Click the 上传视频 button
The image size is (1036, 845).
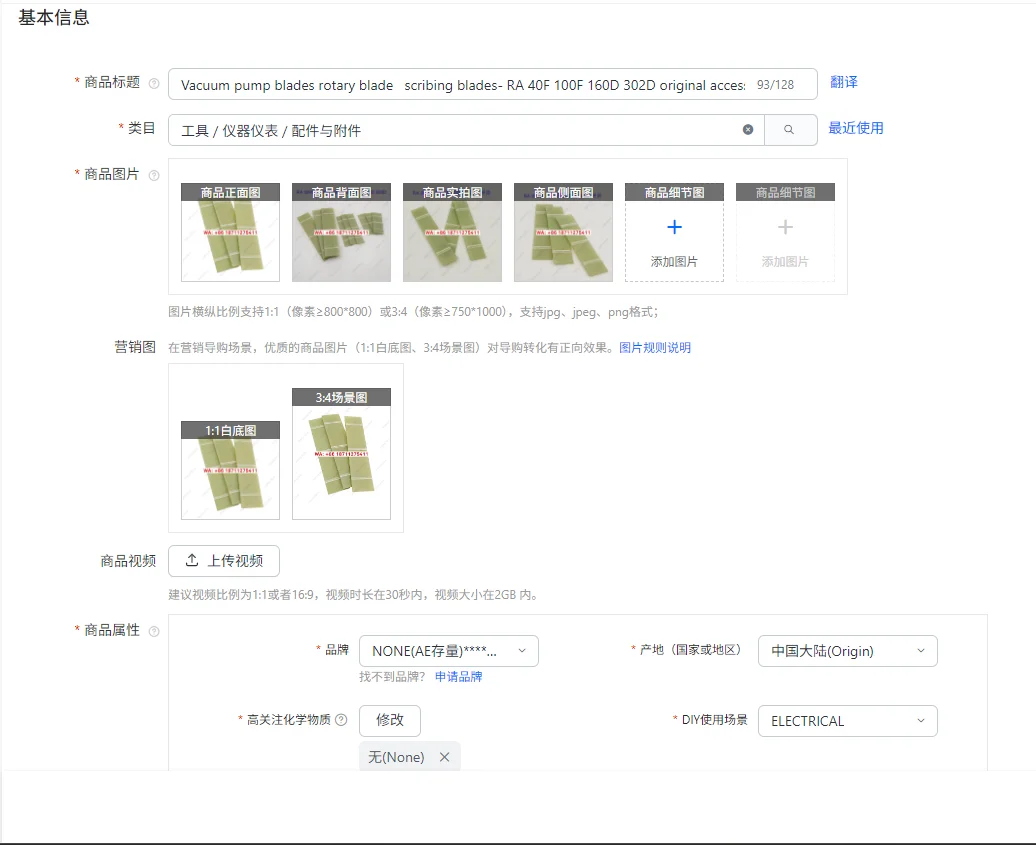tap(224, 561)
